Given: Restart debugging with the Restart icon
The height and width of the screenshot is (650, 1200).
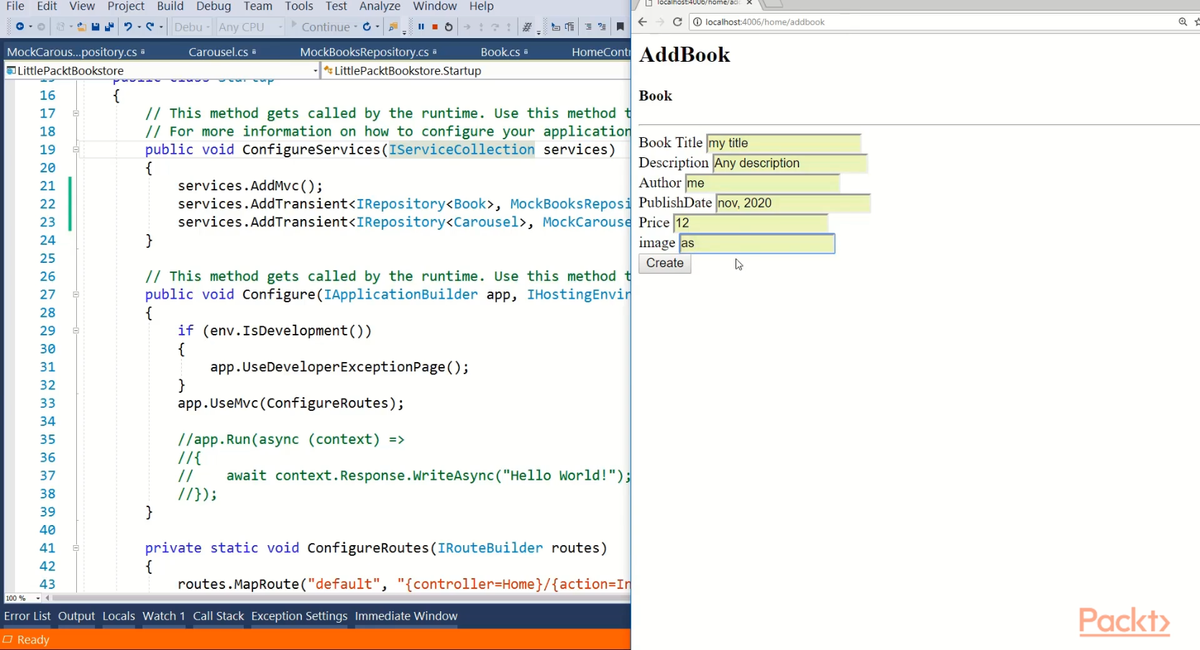Looking at the screenshot, I should click(449, 27).
